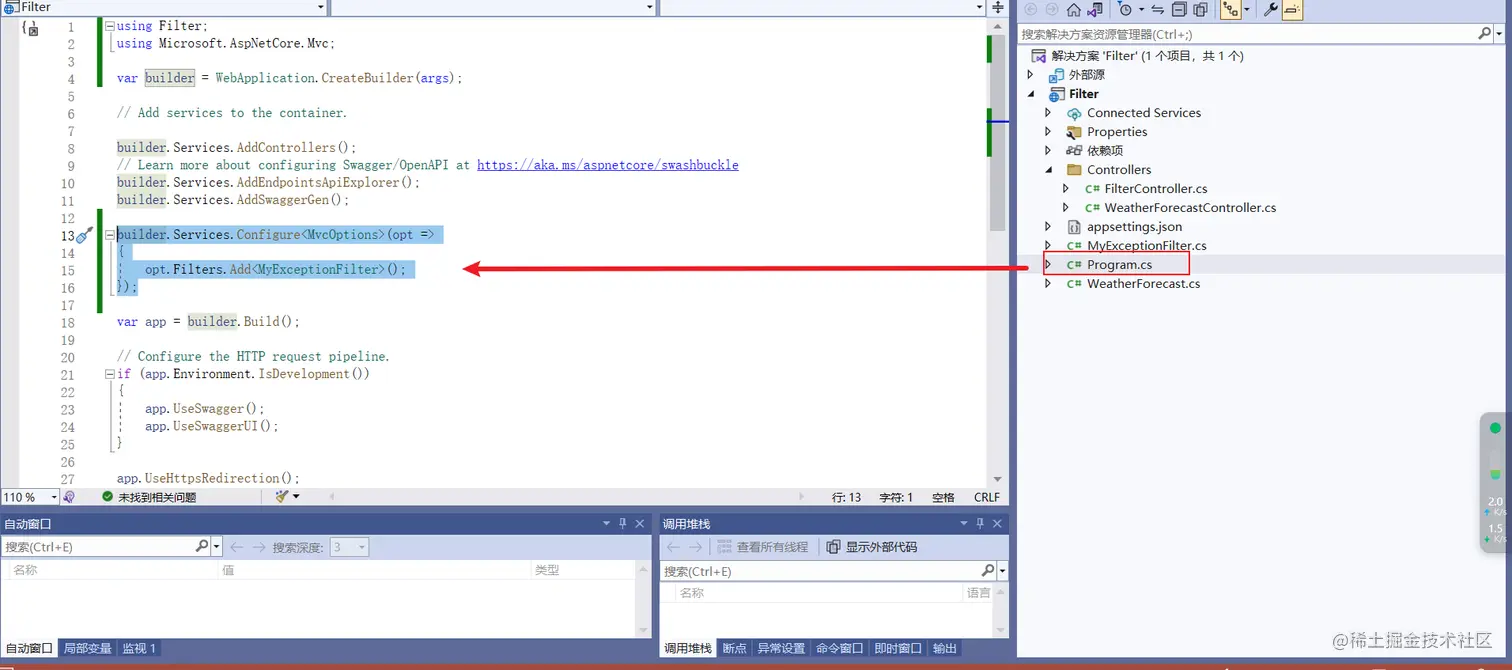Select the Controllers folder icon

point(1074,170)
